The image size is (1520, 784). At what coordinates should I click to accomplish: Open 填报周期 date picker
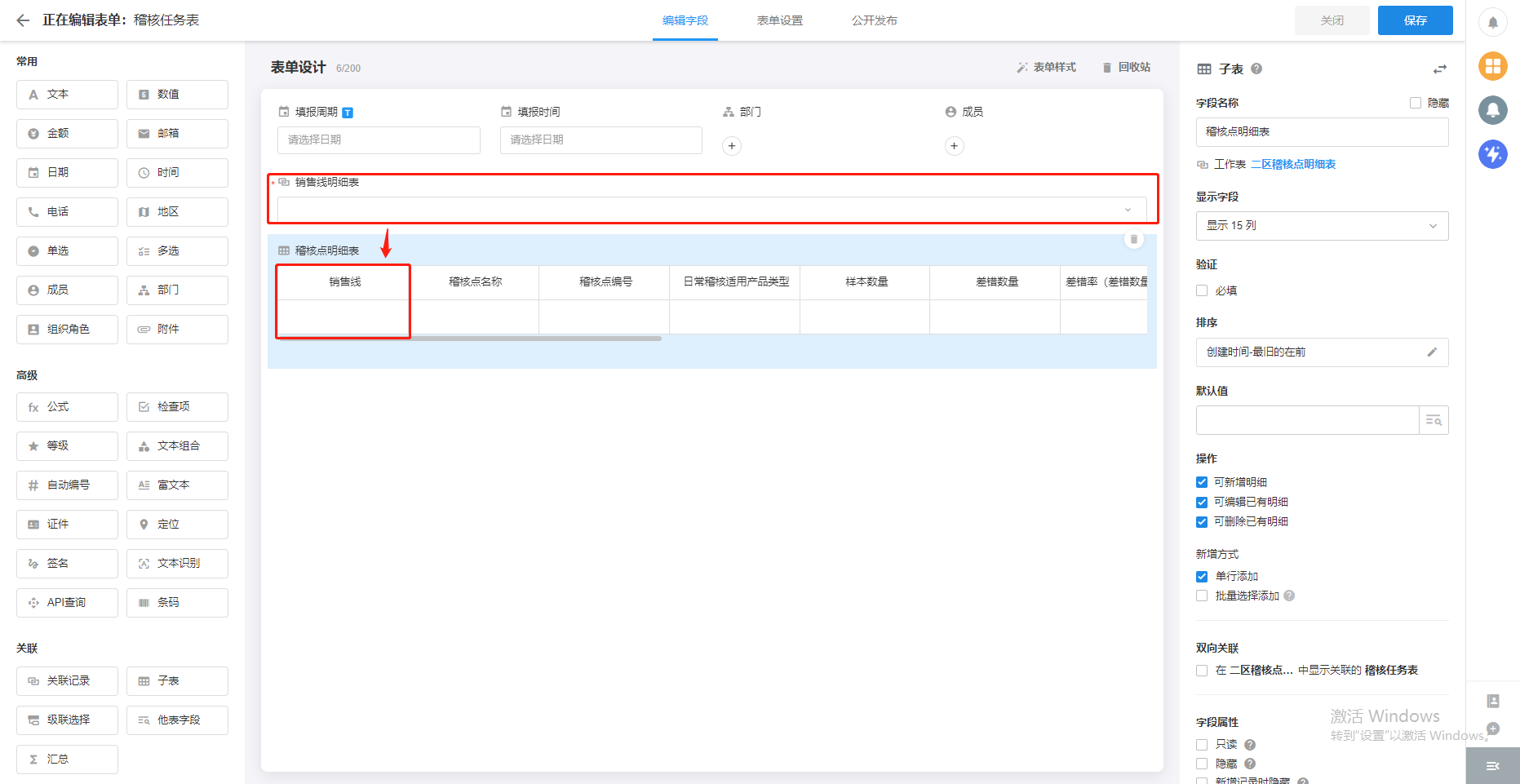tap(379, 140)
